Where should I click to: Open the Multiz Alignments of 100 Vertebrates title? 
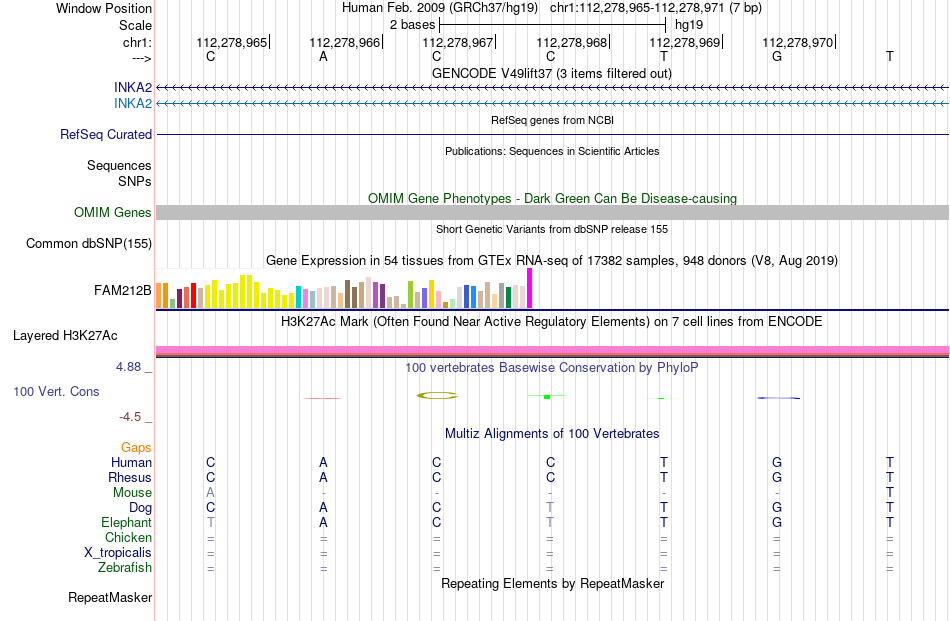click(552, 434)
